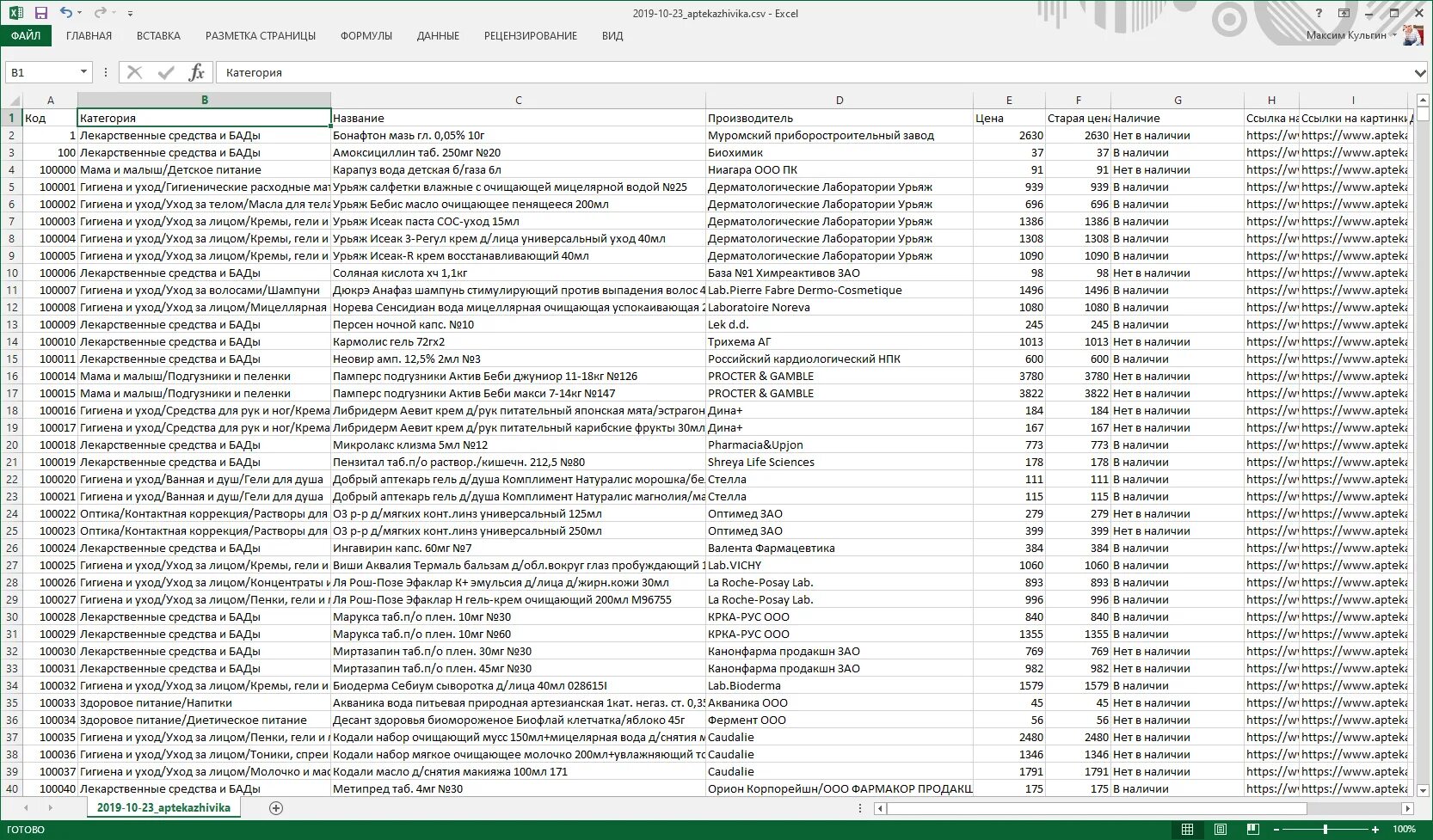Select column E header

[x=1009, y=100]
